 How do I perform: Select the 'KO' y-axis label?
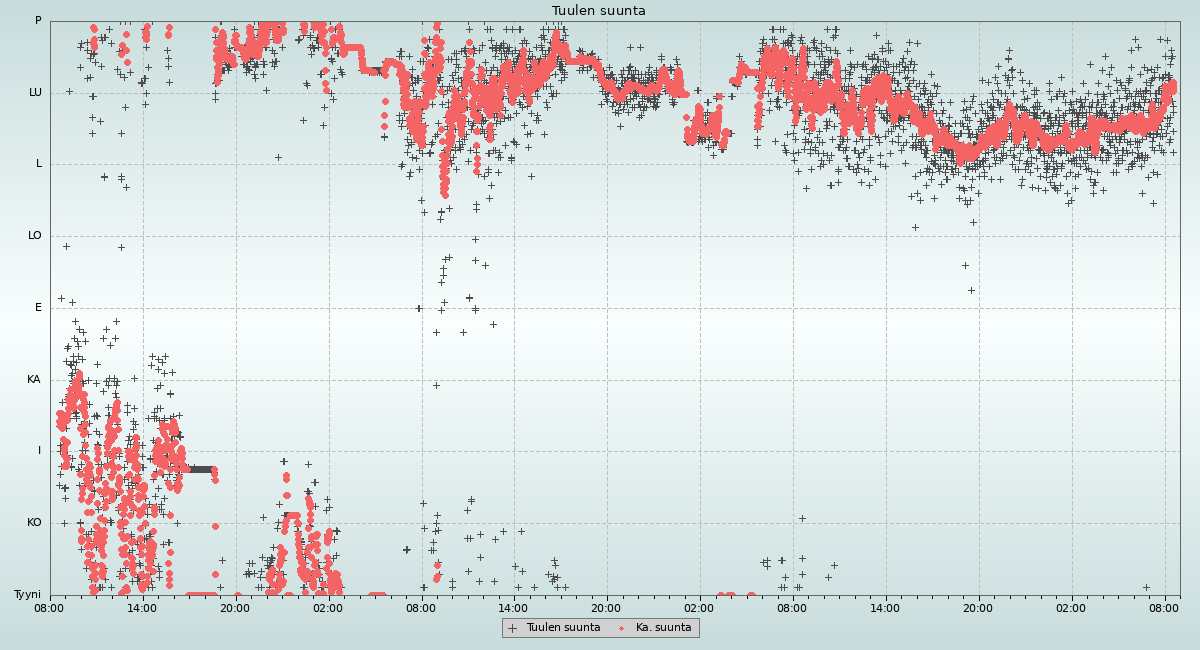[x=34, y=523]
